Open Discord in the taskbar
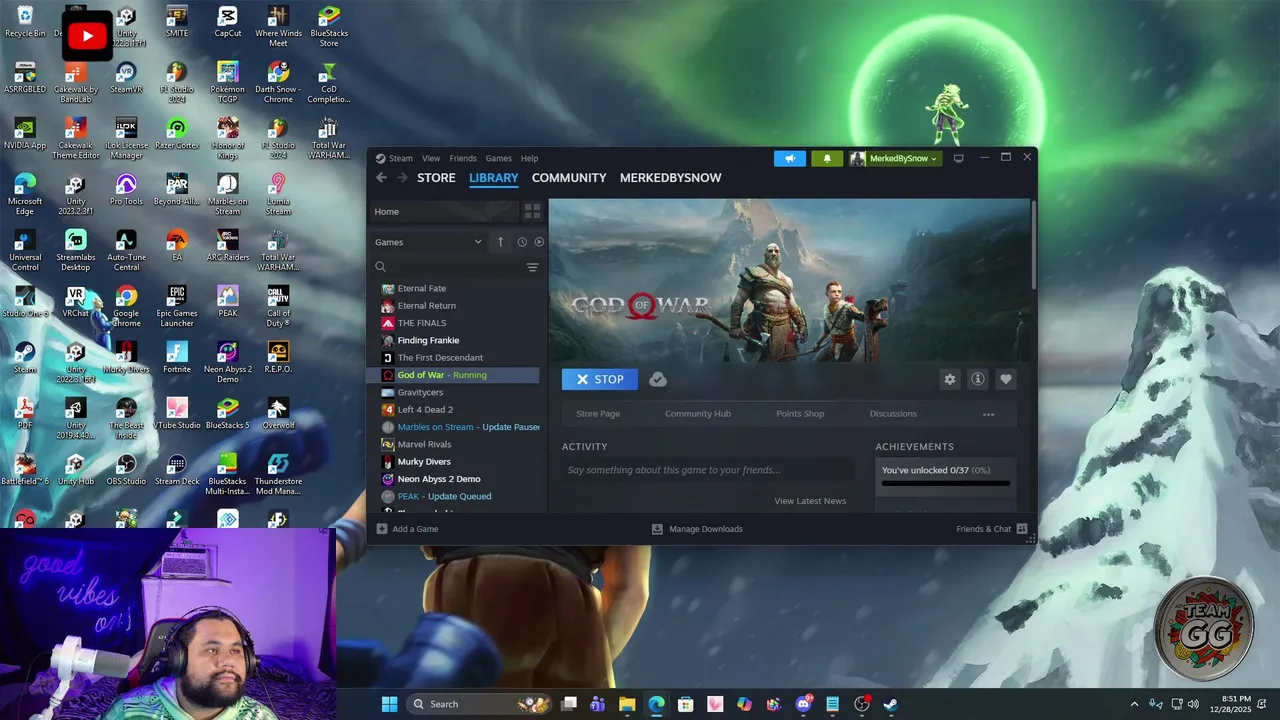This screenshot has width=1280, height=720. (803, 704)
